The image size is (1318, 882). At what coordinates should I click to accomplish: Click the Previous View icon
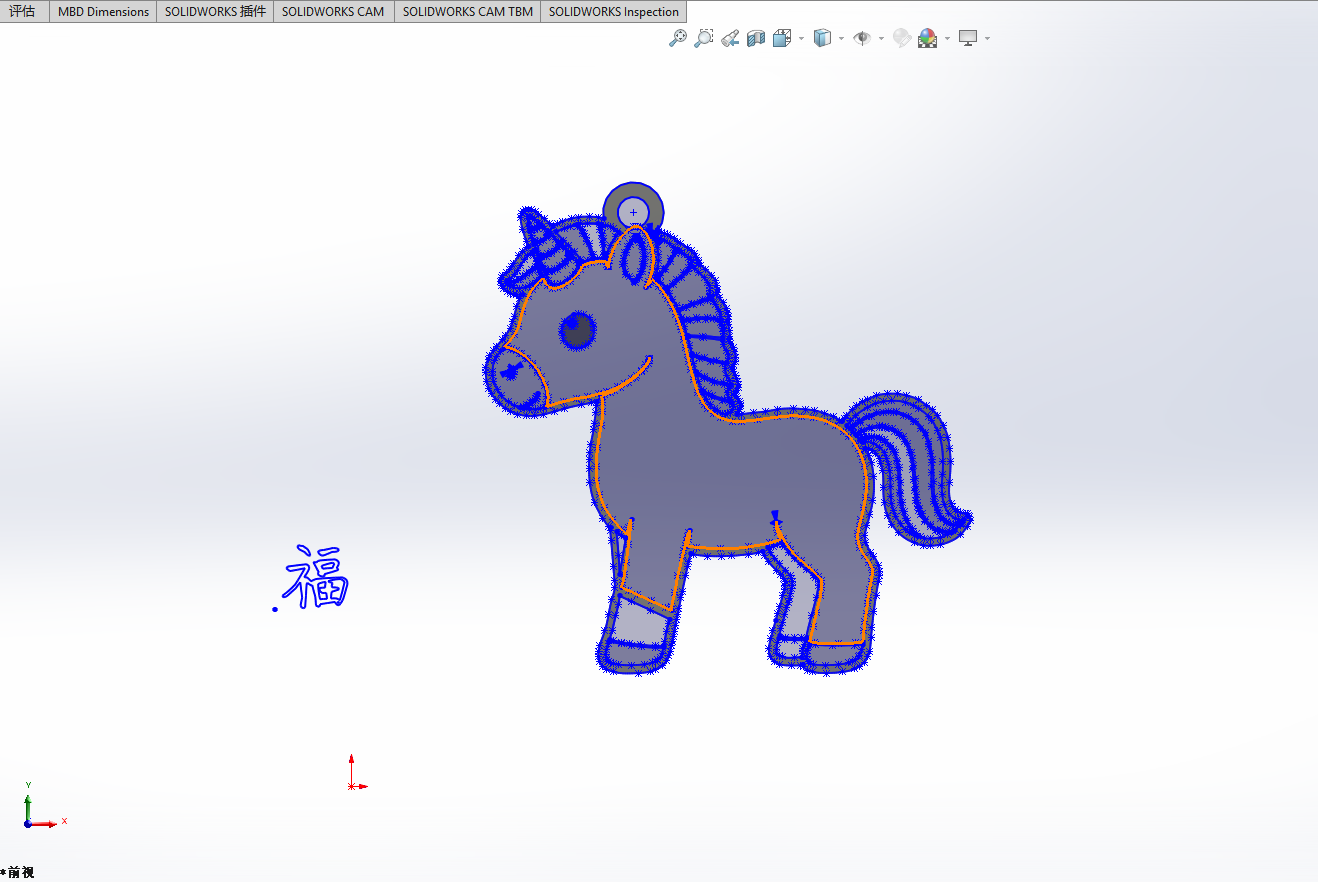point(730,38)
